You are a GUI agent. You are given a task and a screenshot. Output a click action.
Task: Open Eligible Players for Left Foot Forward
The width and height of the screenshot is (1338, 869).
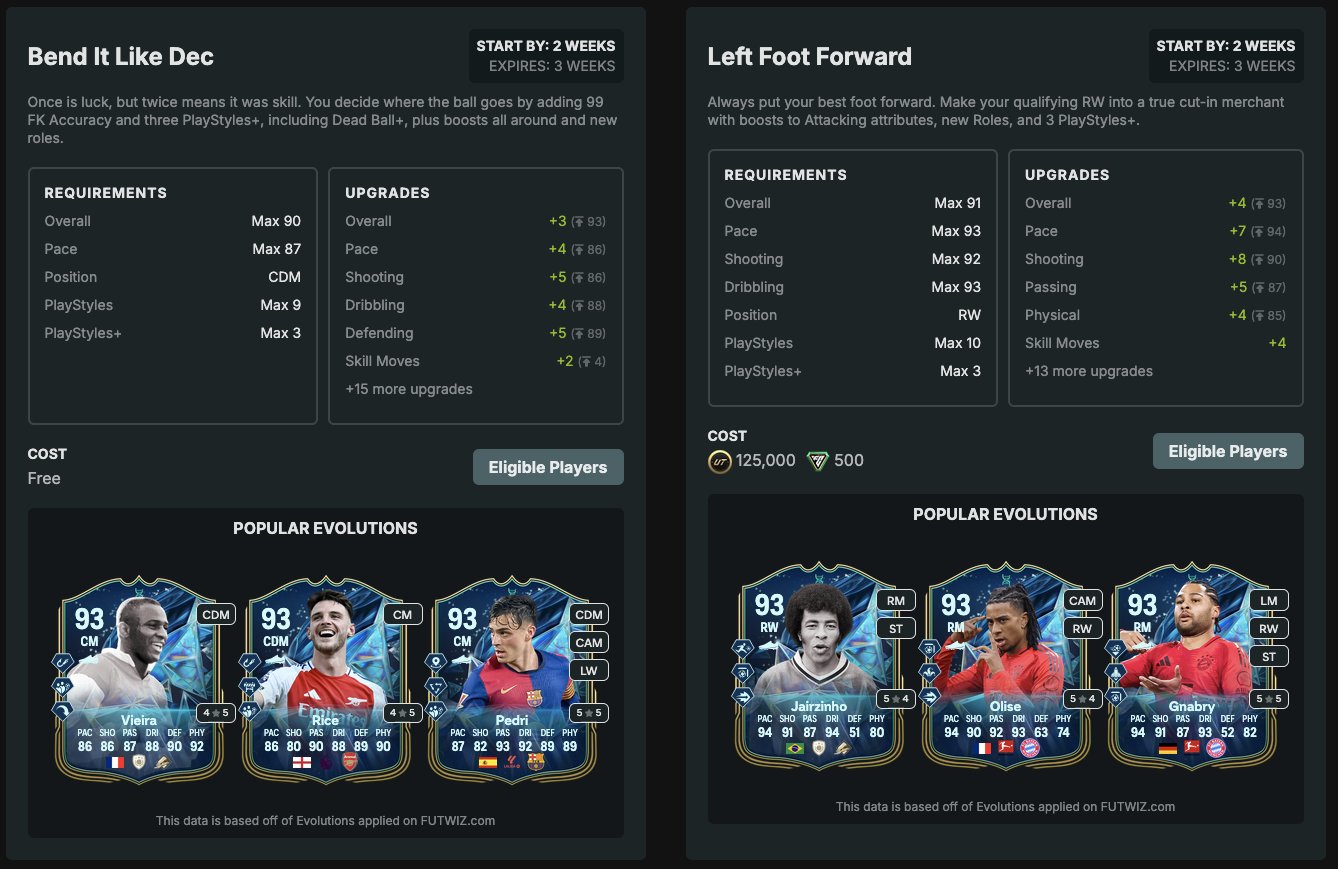(1228, 451)
